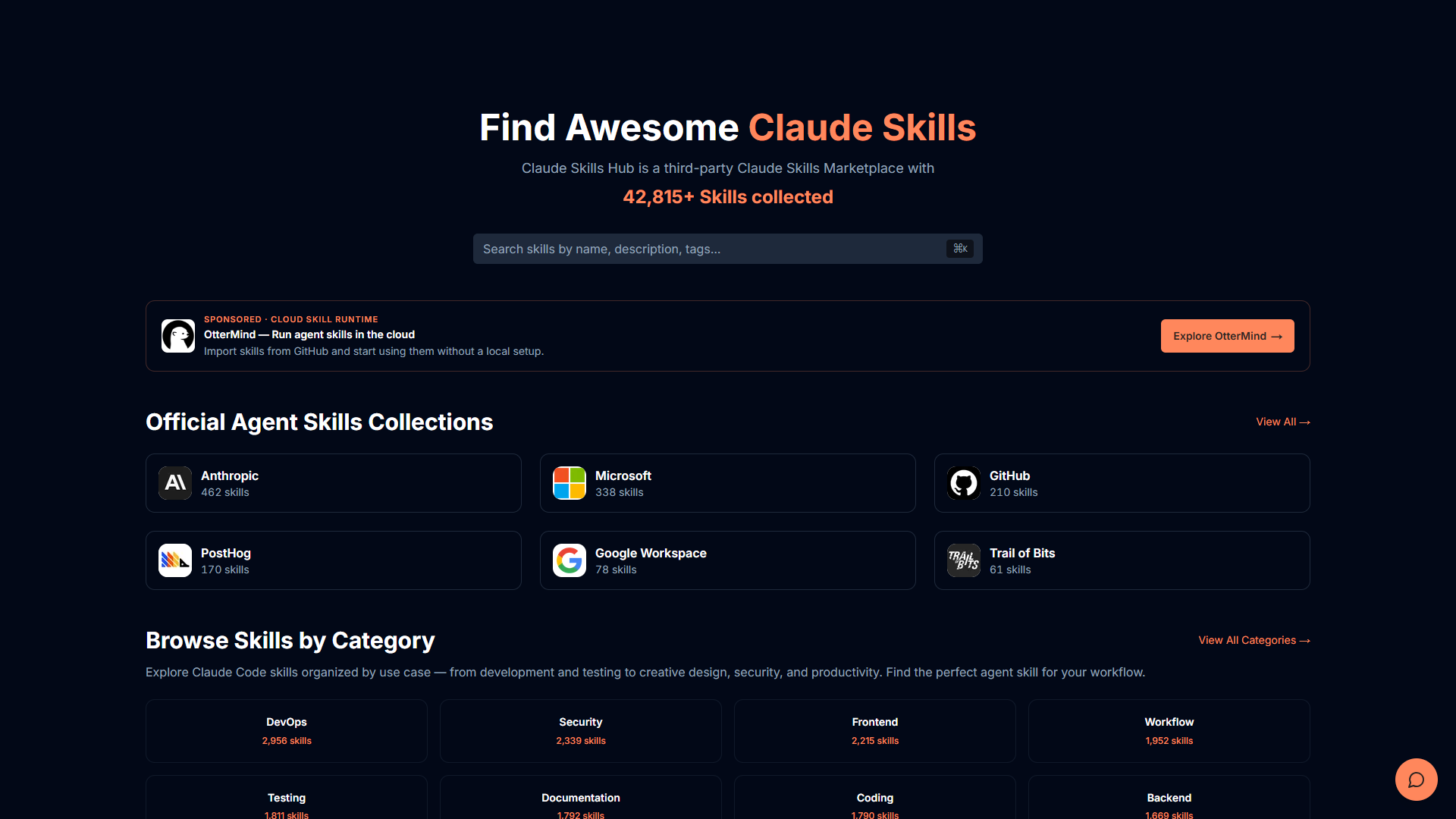Choose the Workflow category card

point(1169,731)
